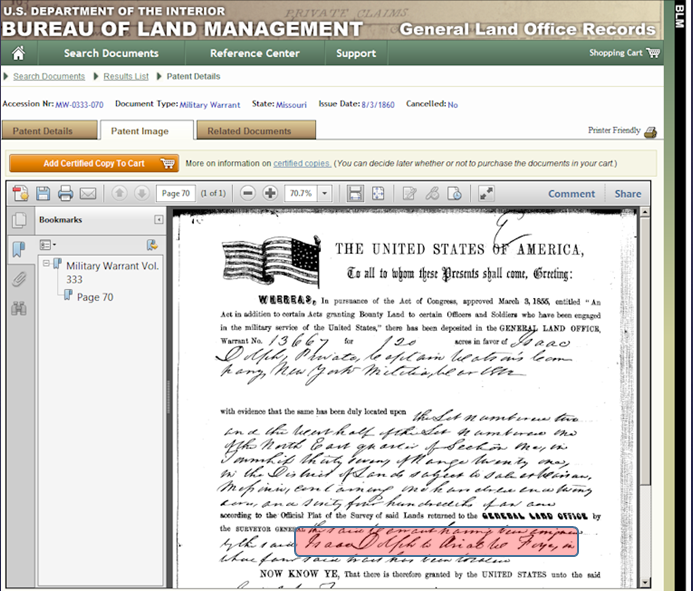Follow the Search Documents breadcrumb link
This screenshot has width=693, height=591.
49,76
